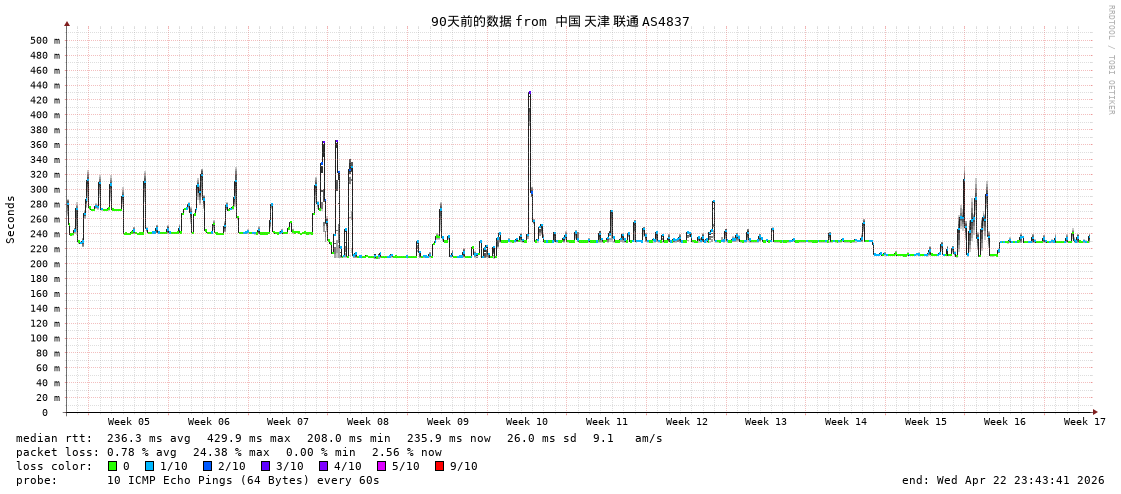Select the Week 10 axis label
The width and height of the screenshot is (1121, 494).
[527, 422]
